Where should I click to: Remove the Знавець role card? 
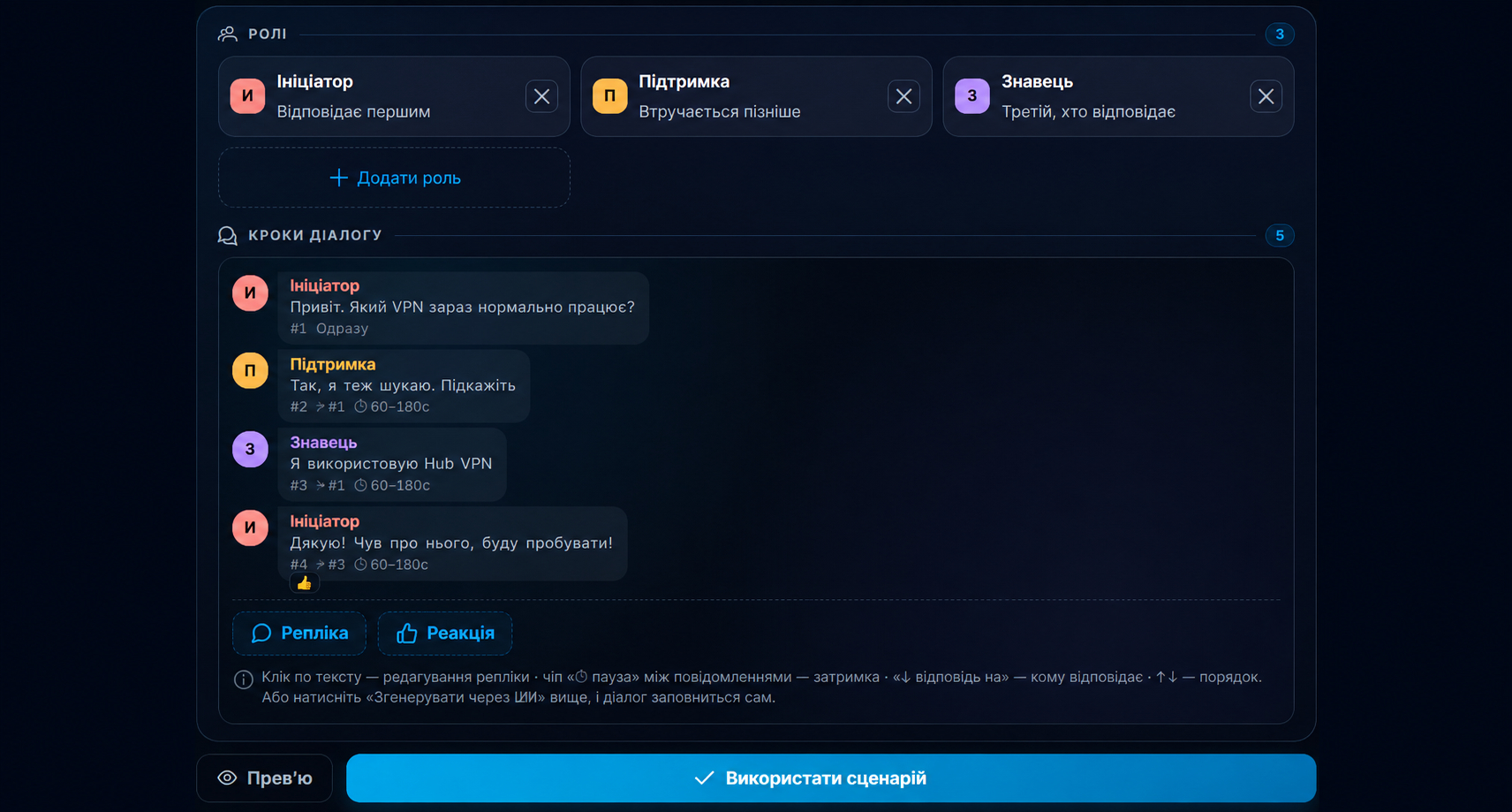(x=1266, y=96)
